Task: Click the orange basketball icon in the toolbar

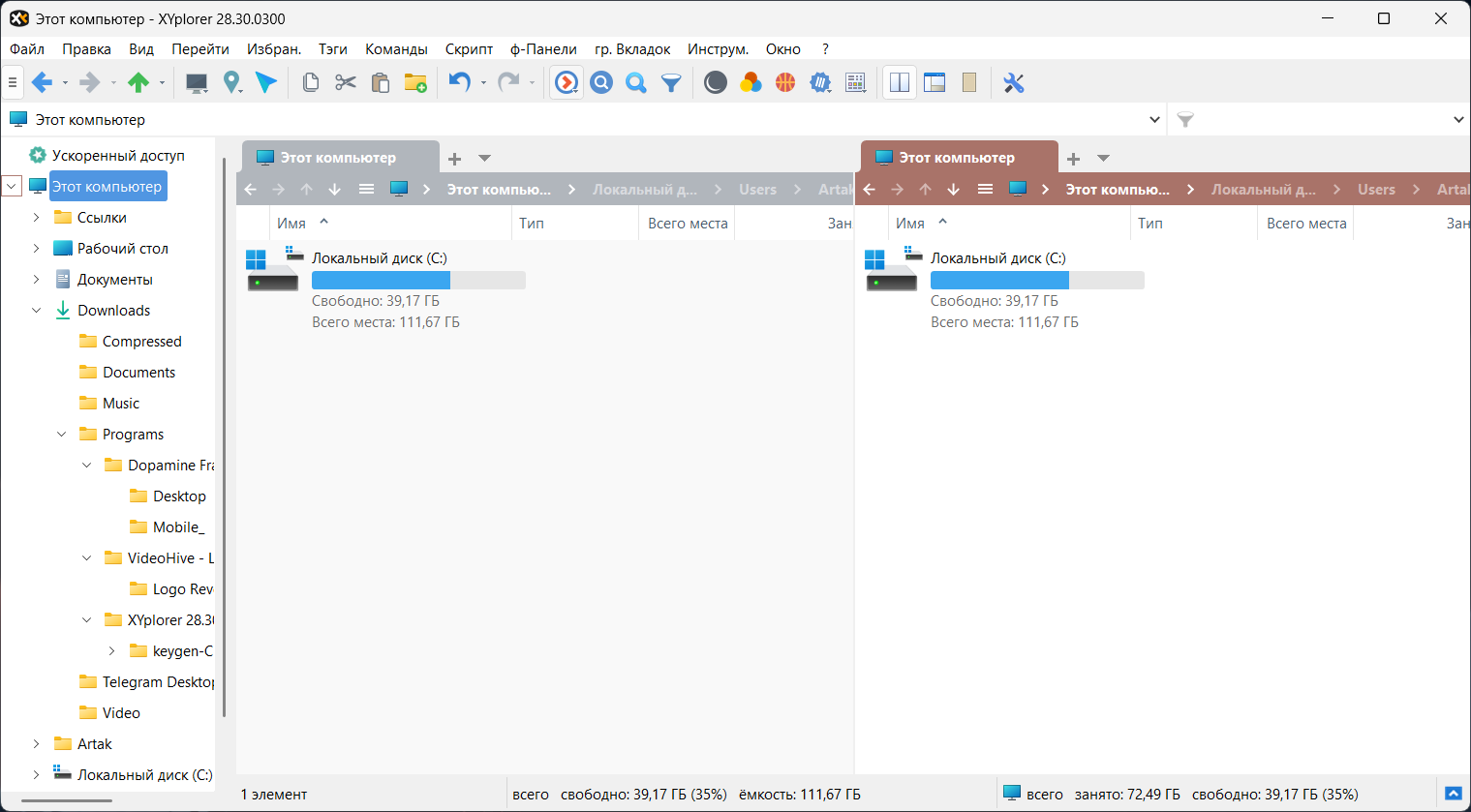Action: [x=785, y=83]
